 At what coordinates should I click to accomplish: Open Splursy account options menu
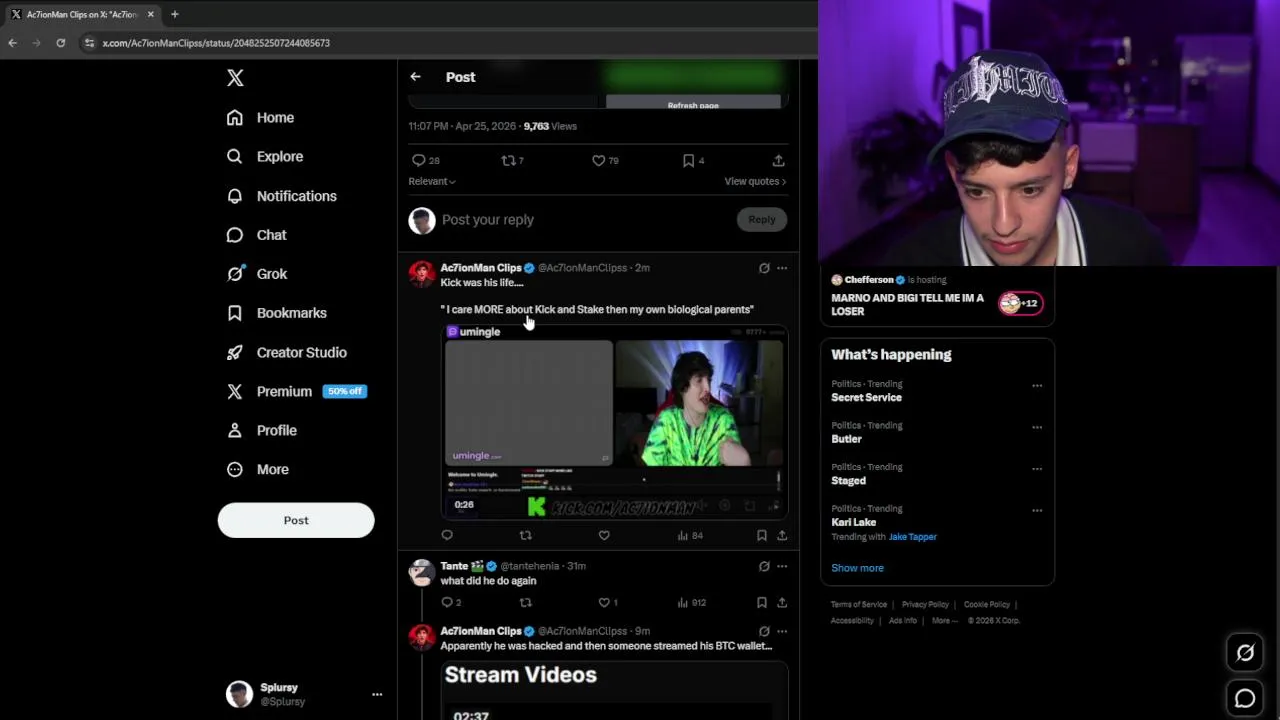coord(377,694)
